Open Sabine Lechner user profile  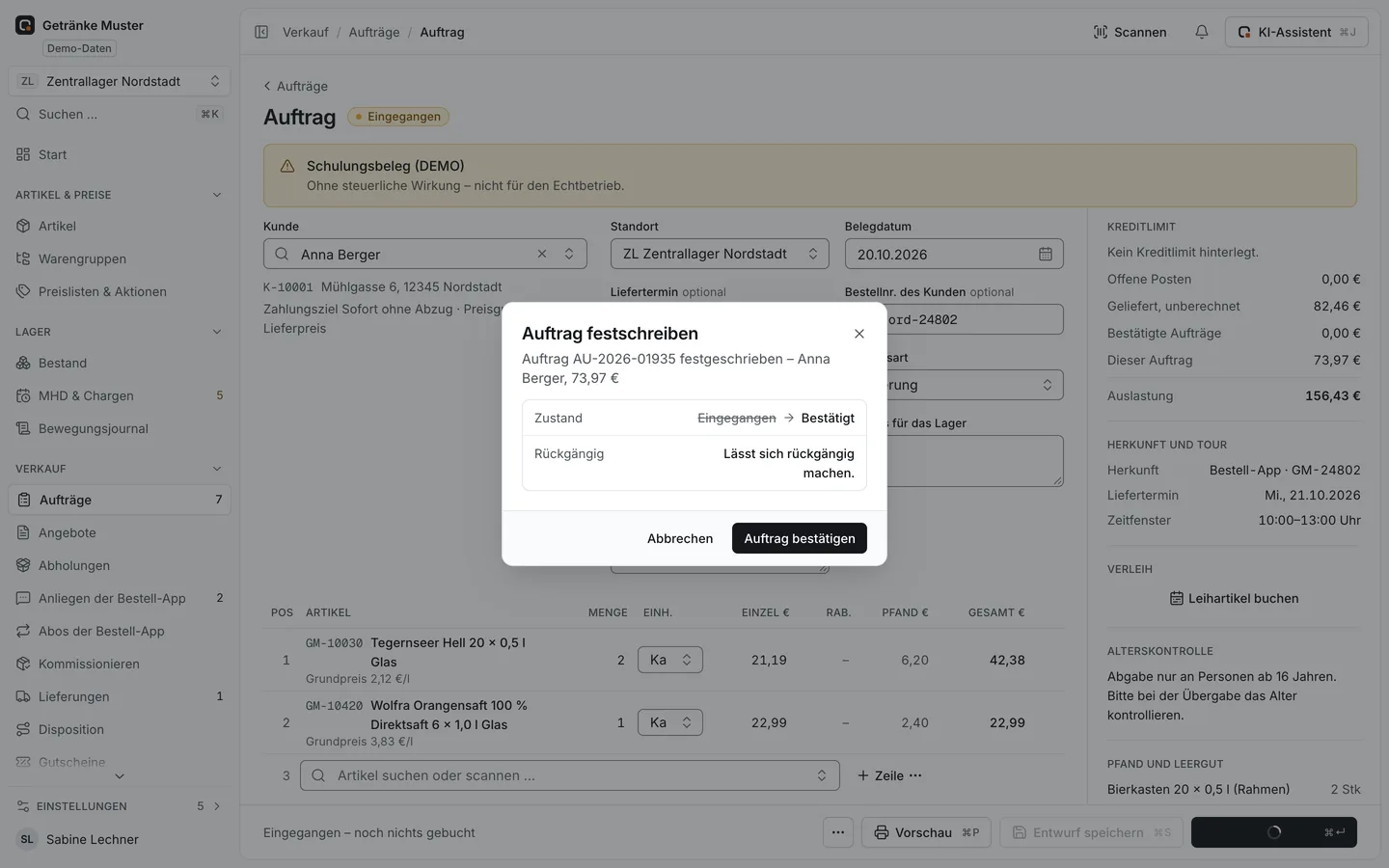[120, 839]
